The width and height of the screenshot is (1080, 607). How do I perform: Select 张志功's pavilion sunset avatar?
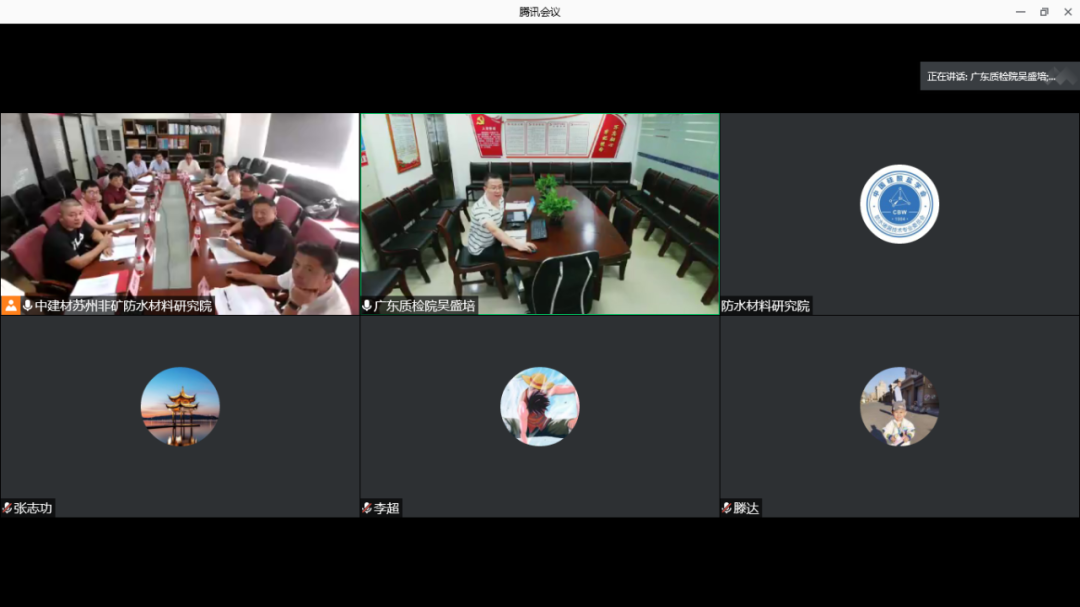[180, 406]
